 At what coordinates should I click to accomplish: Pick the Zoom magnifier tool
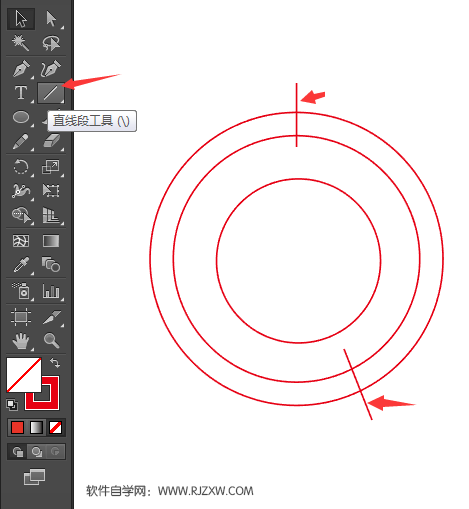coord(51,341)
